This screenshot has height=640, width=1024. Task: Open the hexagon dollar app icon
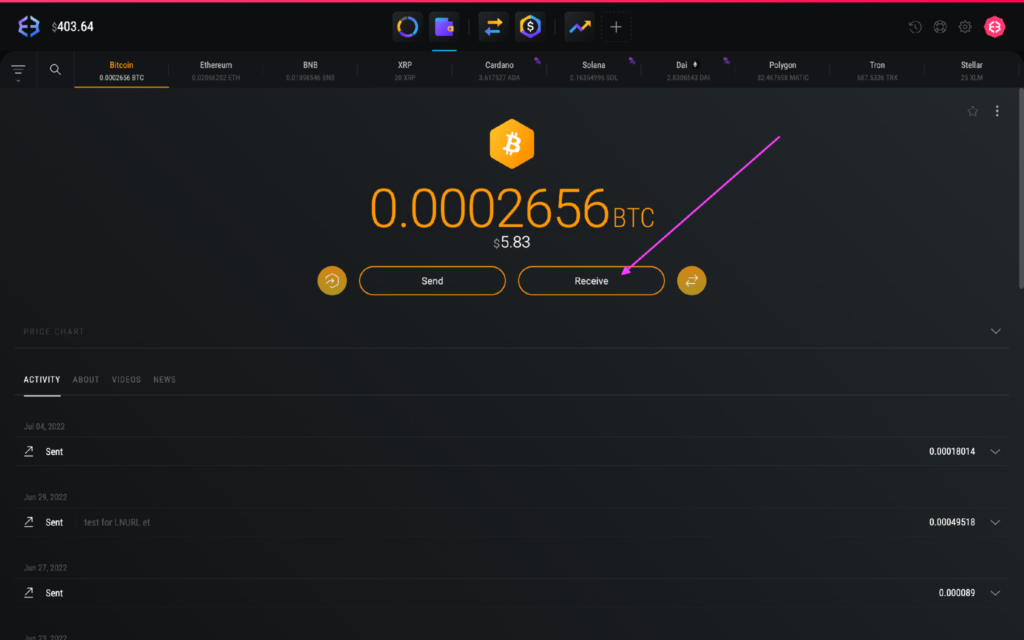tap(530, 27)
